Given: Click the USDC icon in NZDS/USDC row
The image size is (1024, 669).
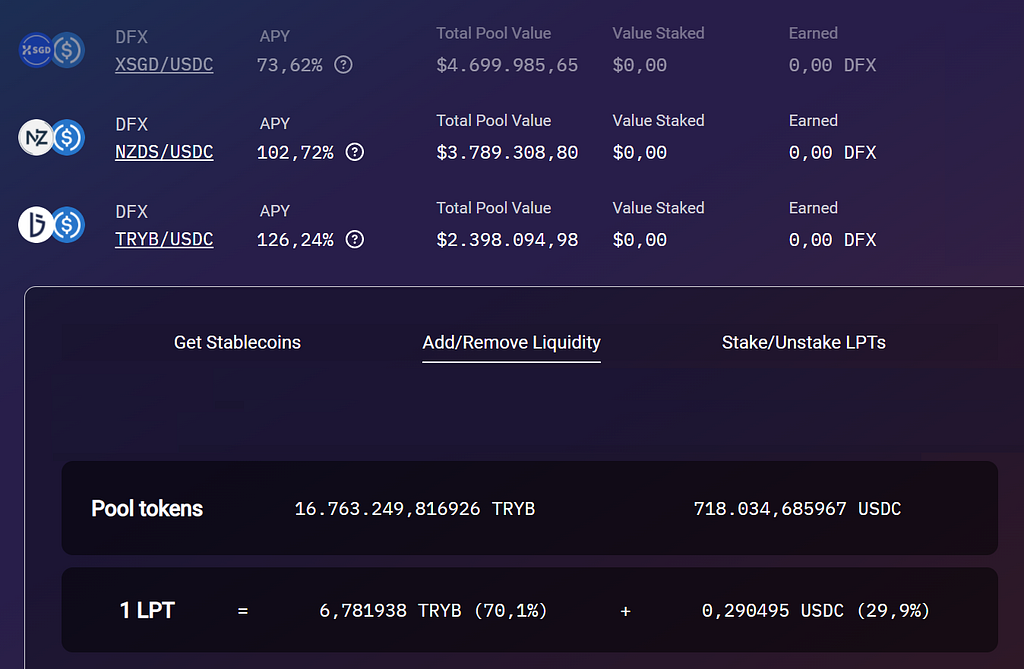Looking at the screenshot, I should [68, 138].
